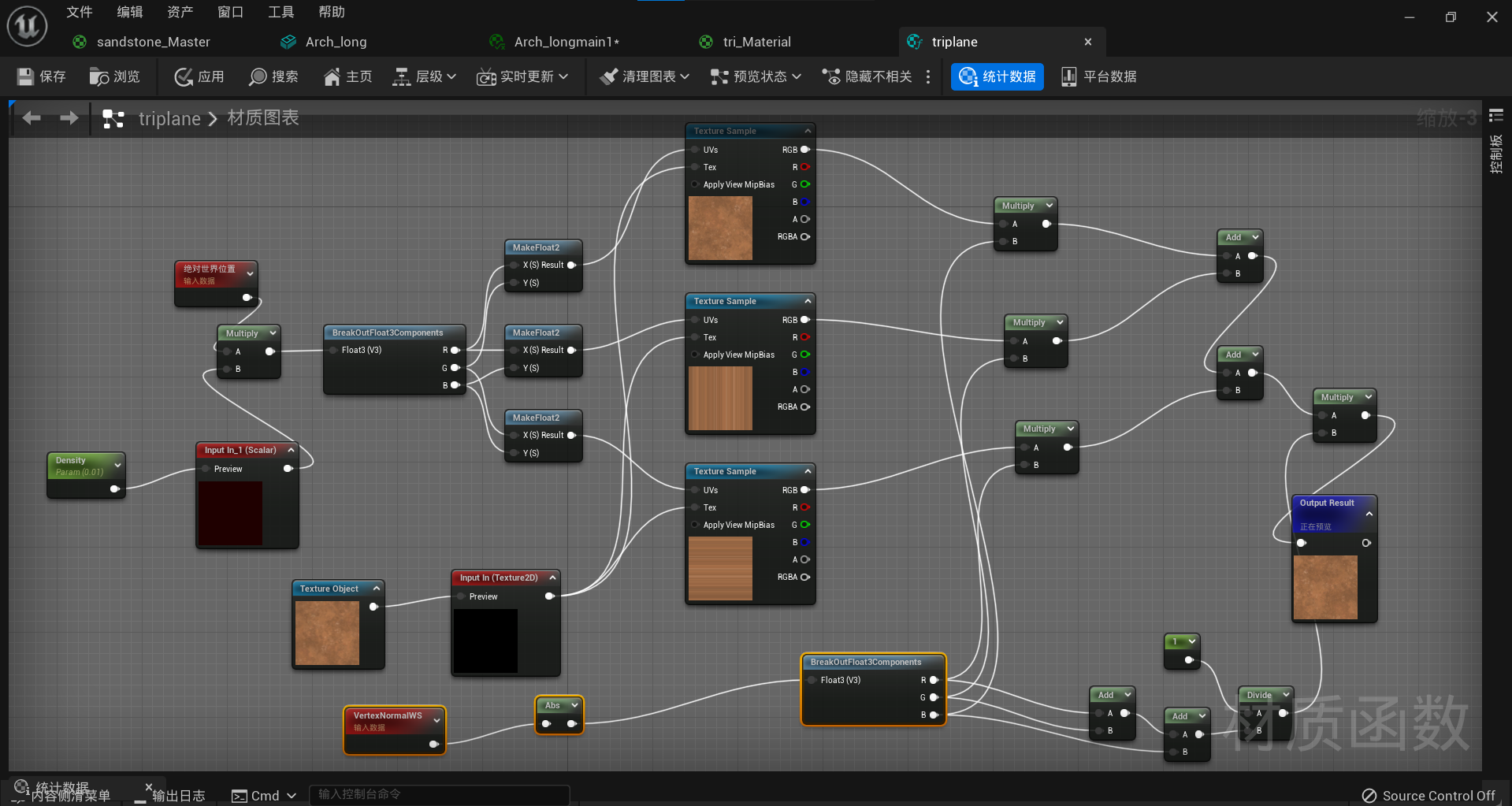Open search with the 搜索 icon

(258, 76)
